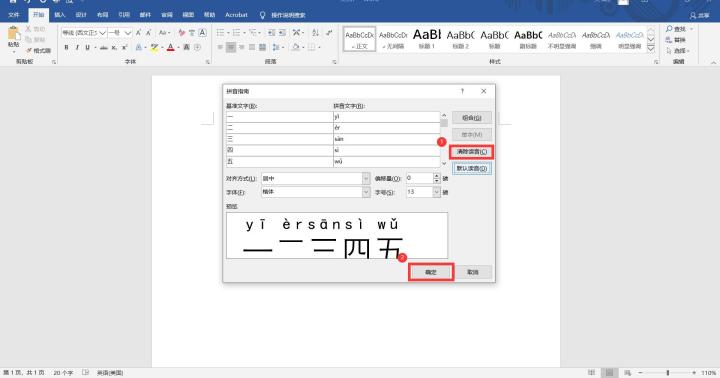
Task: Open the ruby Size (字号) dropdown
Action: tap(436, 192)
